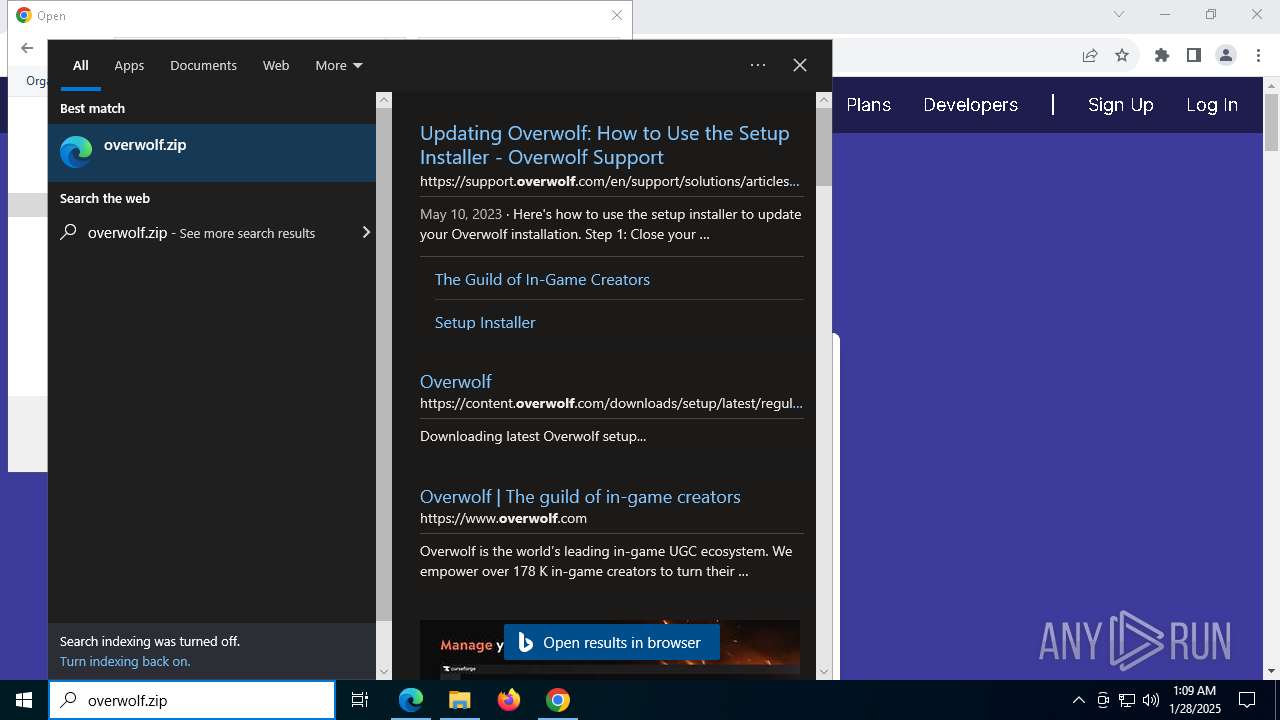The image size is (1280, 720).
Task: Click Chrome's share page icon
Action: click(1090, 56)
